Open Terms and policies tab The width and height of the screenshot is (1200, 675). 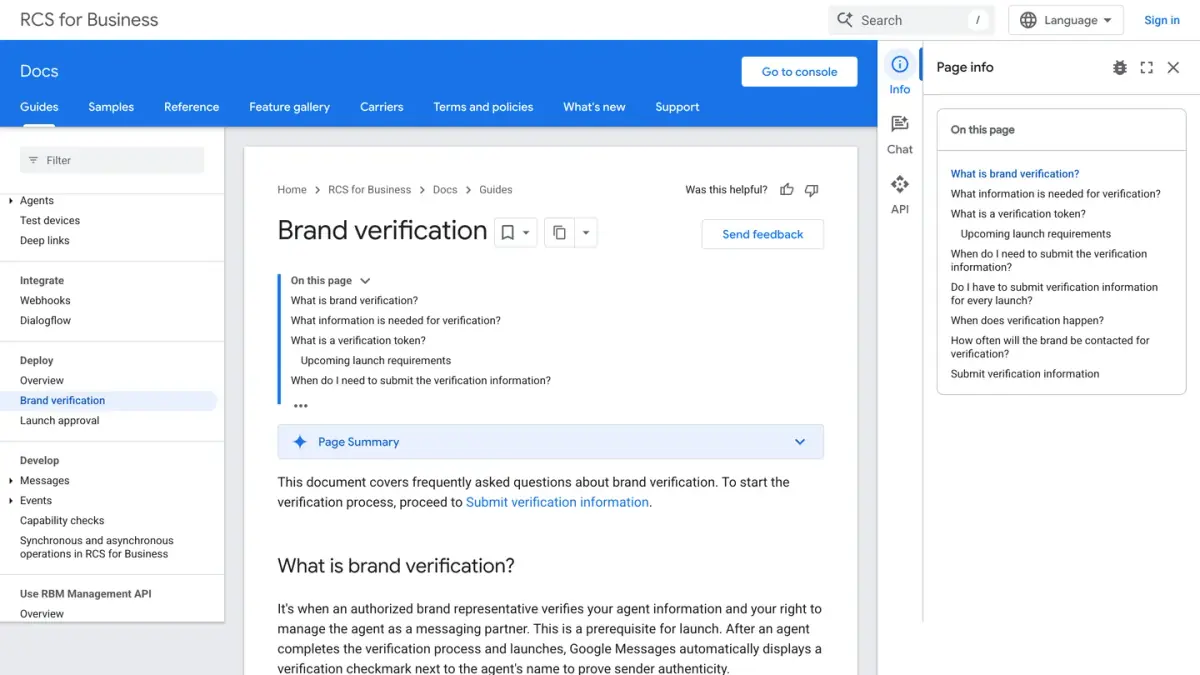(483, 107)
